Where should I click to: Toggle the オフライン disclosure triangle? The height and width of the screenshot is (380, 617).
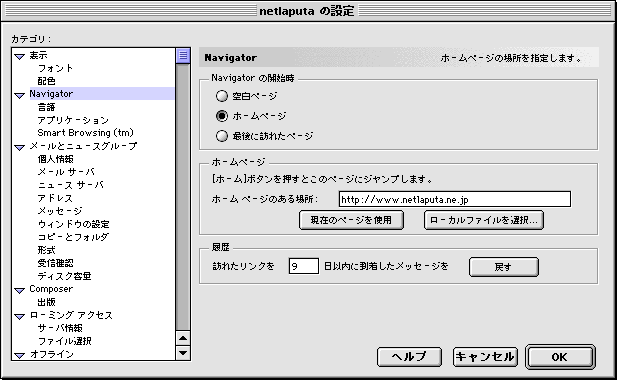pos(19,355)
